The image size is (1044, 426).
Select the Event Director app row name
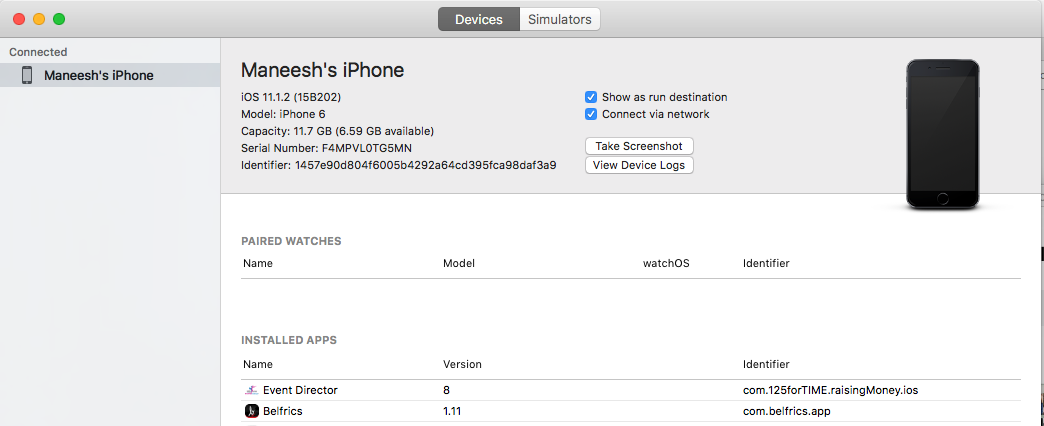click(300, 390)
